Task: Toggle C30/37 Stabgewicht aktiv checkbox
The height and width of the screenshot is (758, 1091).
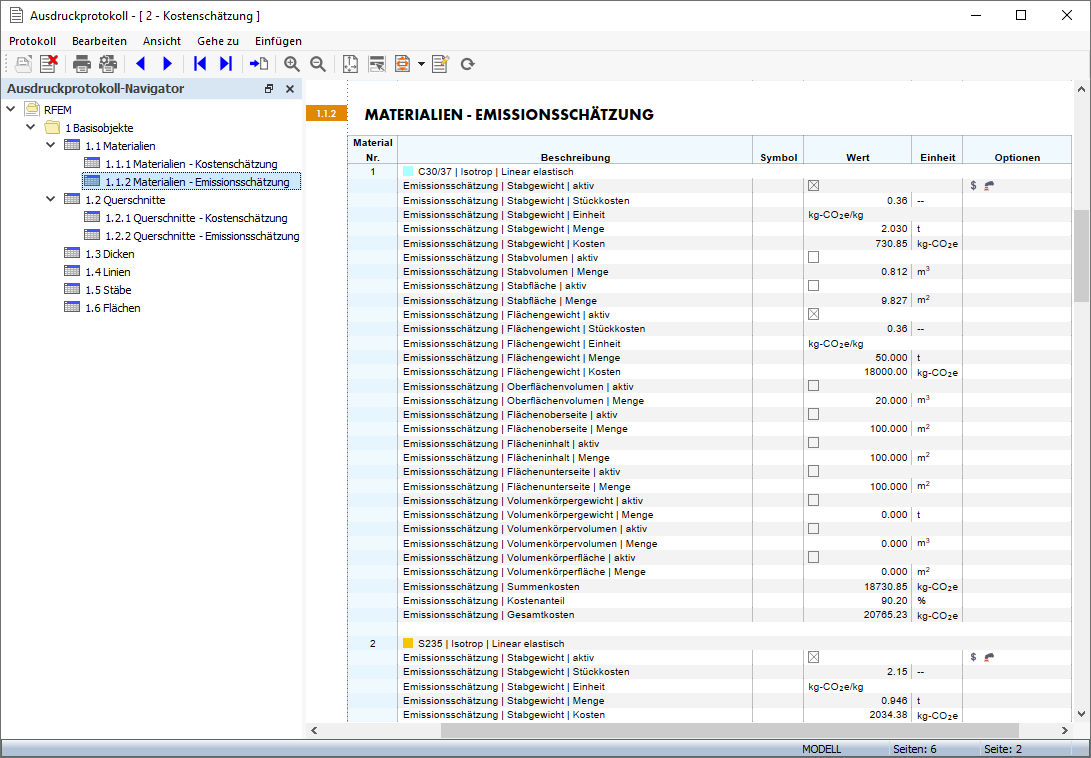Action: point(813,186)
